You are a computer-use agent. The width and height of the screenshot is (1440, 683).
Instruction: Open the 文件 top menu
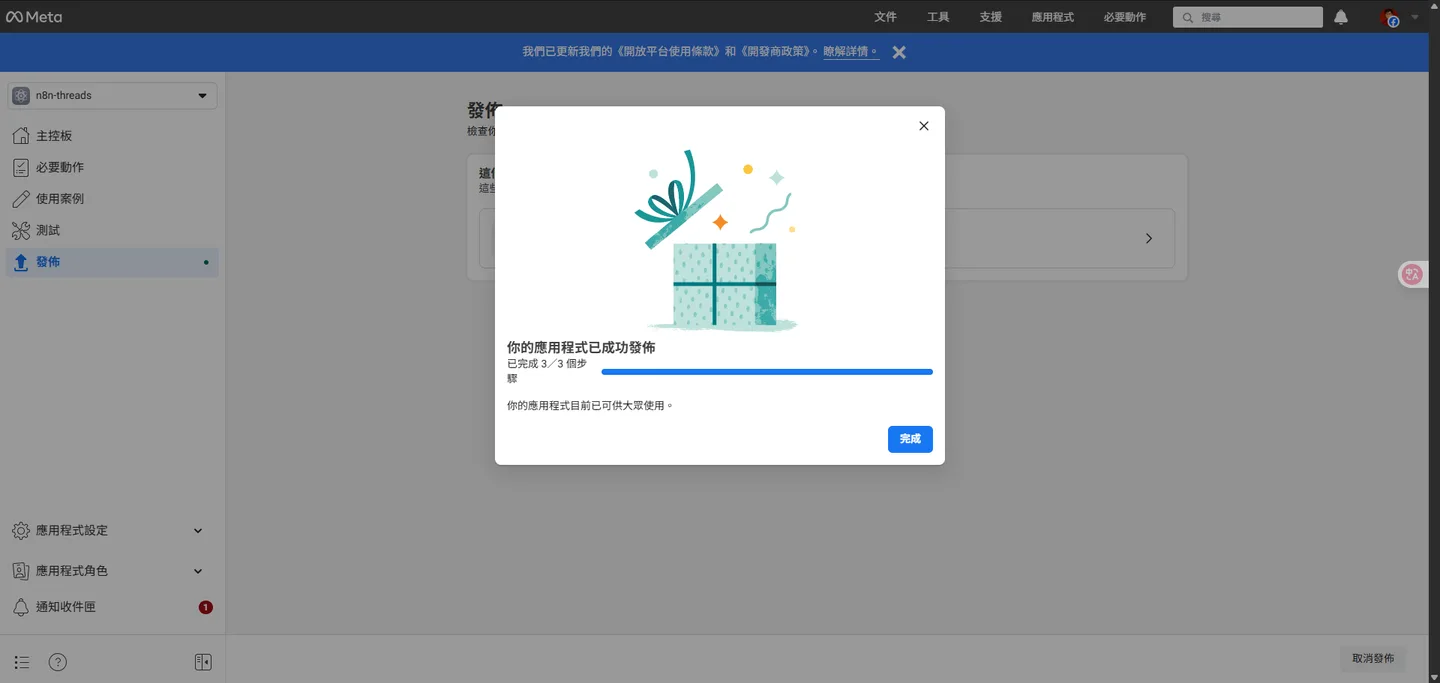885,17
